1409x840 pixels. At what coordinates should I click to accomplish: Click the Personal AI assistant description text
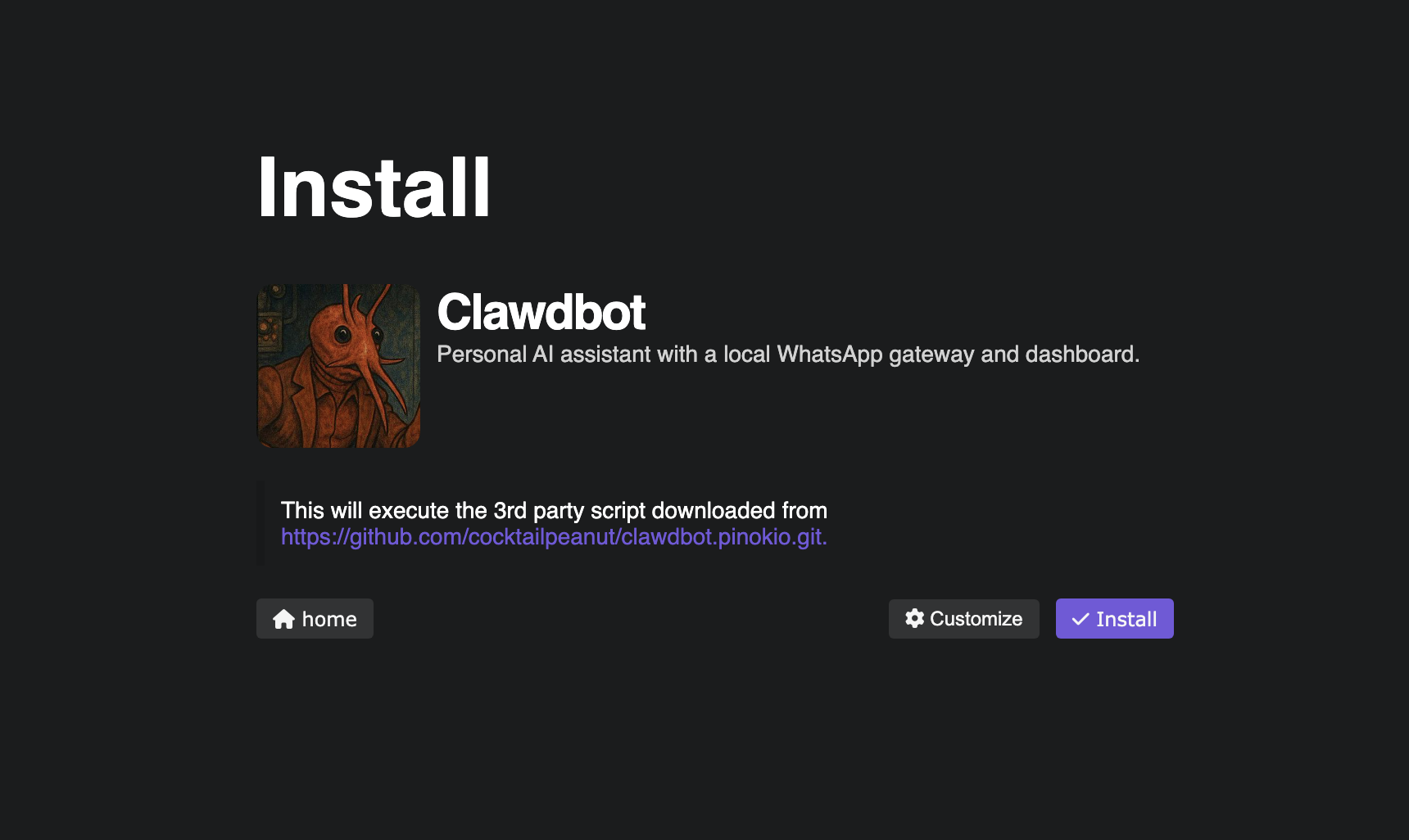[x=787, y=355]
